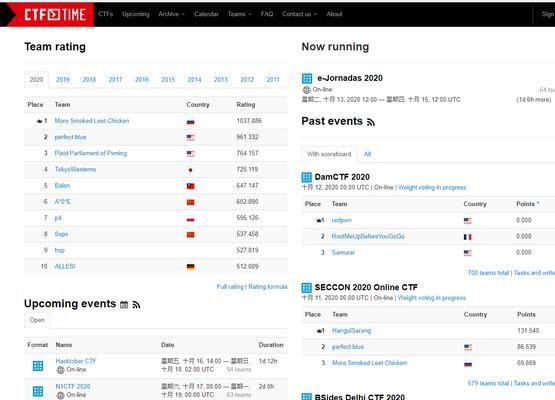This screenshot has width=555, height=400.
Task: Click the Chinese flag in A*0*E row
Action: click(x=190, y=202)
